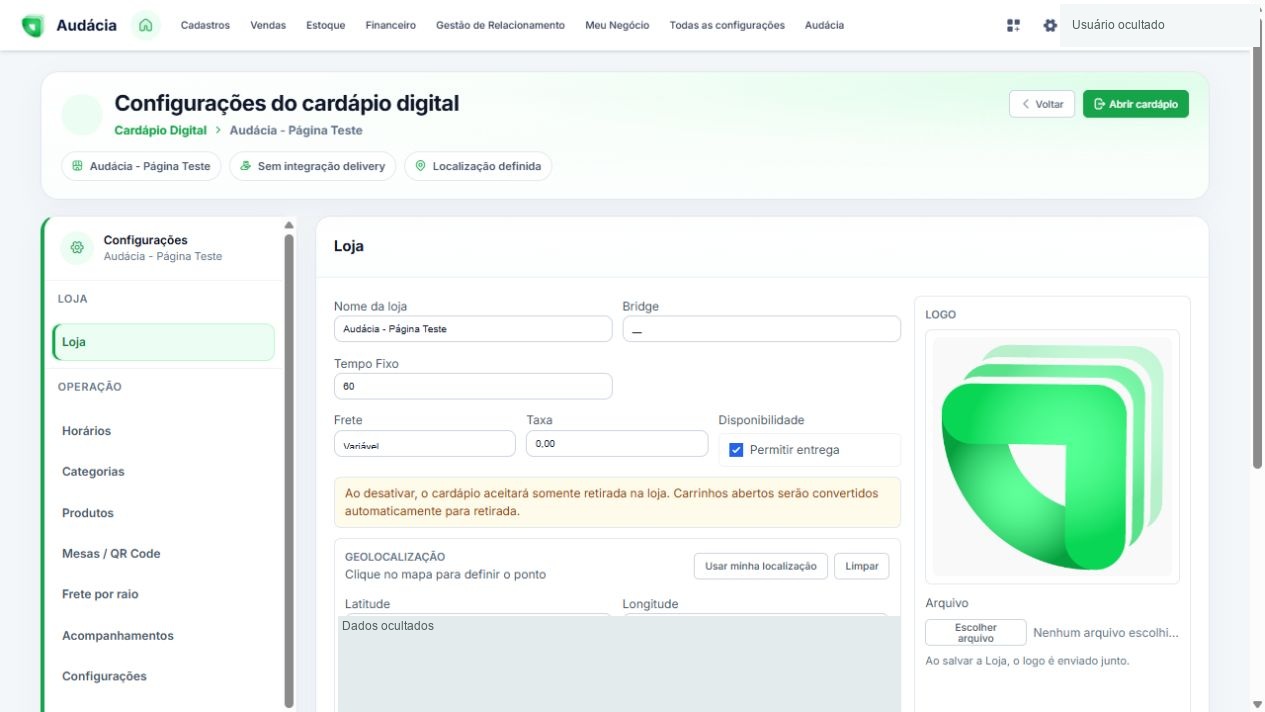Select Produtos in the sidebar
The image size is (1265, 712).
tap(163, 513)
